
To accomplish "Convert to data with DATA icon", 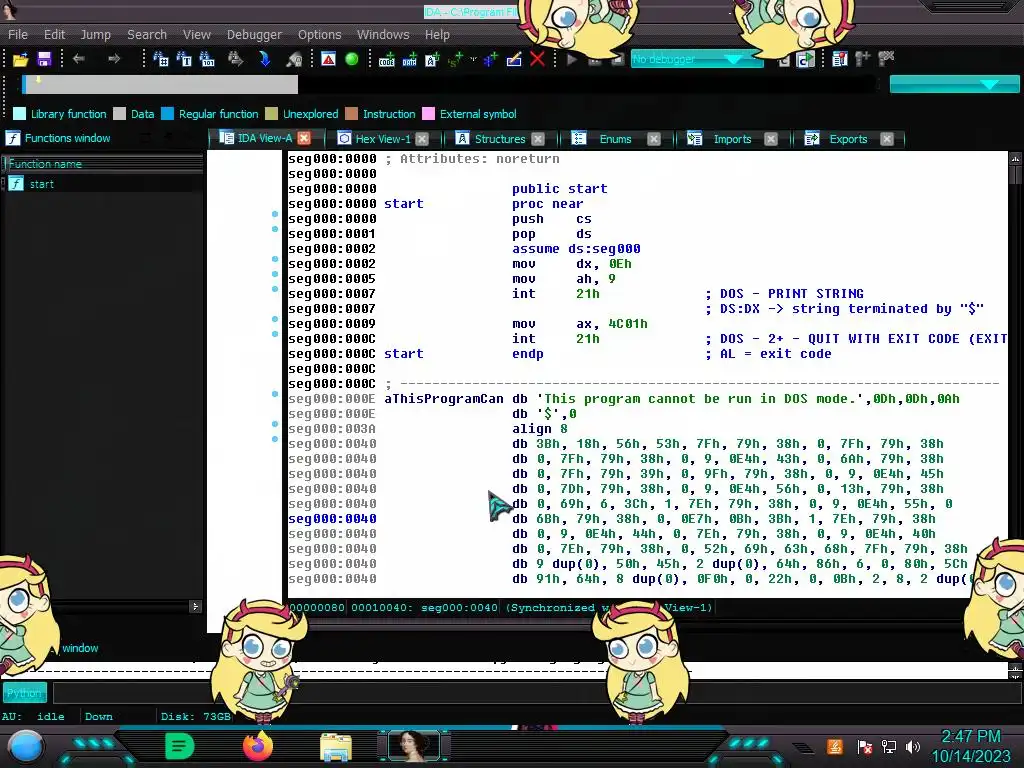I will coord(409,59).
